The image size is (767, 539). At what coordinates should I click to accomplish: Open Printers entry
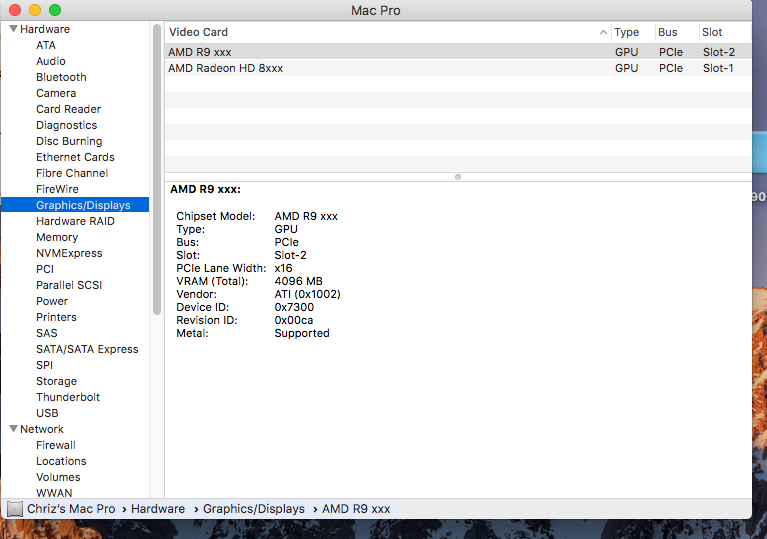pos(56,317)
